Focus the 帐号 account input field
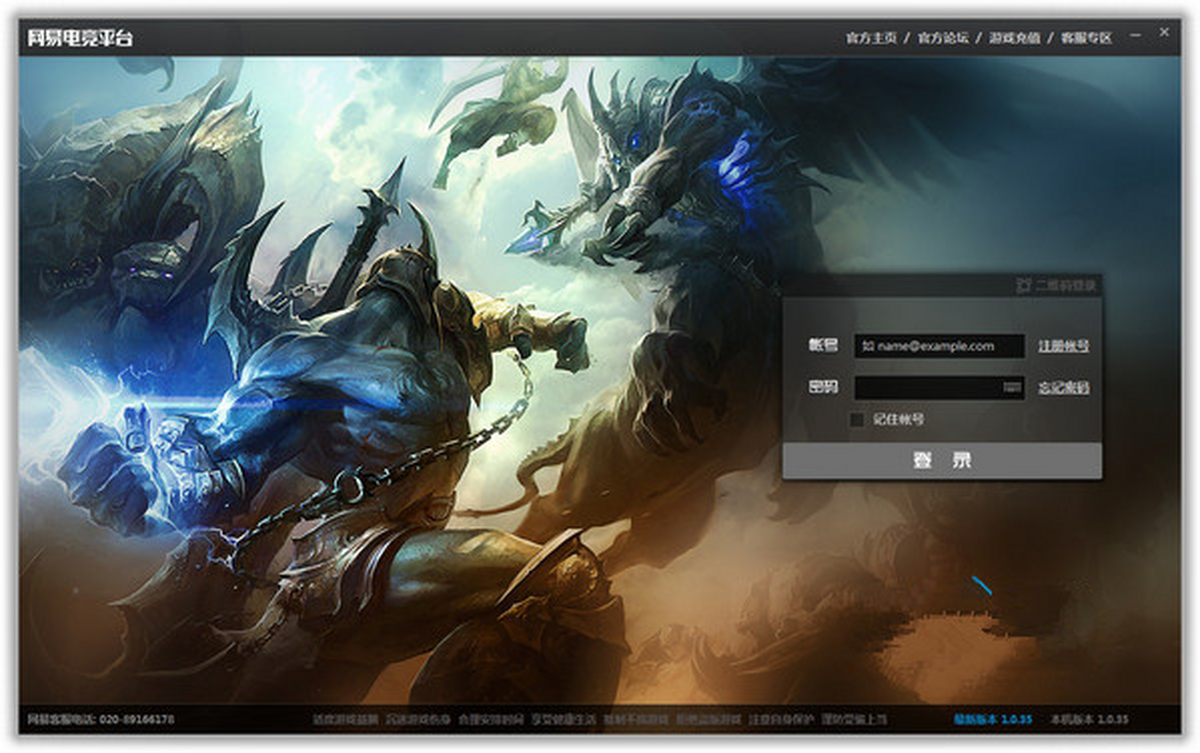The height and width of the screenshot is (753, 1200). (939, 346)
